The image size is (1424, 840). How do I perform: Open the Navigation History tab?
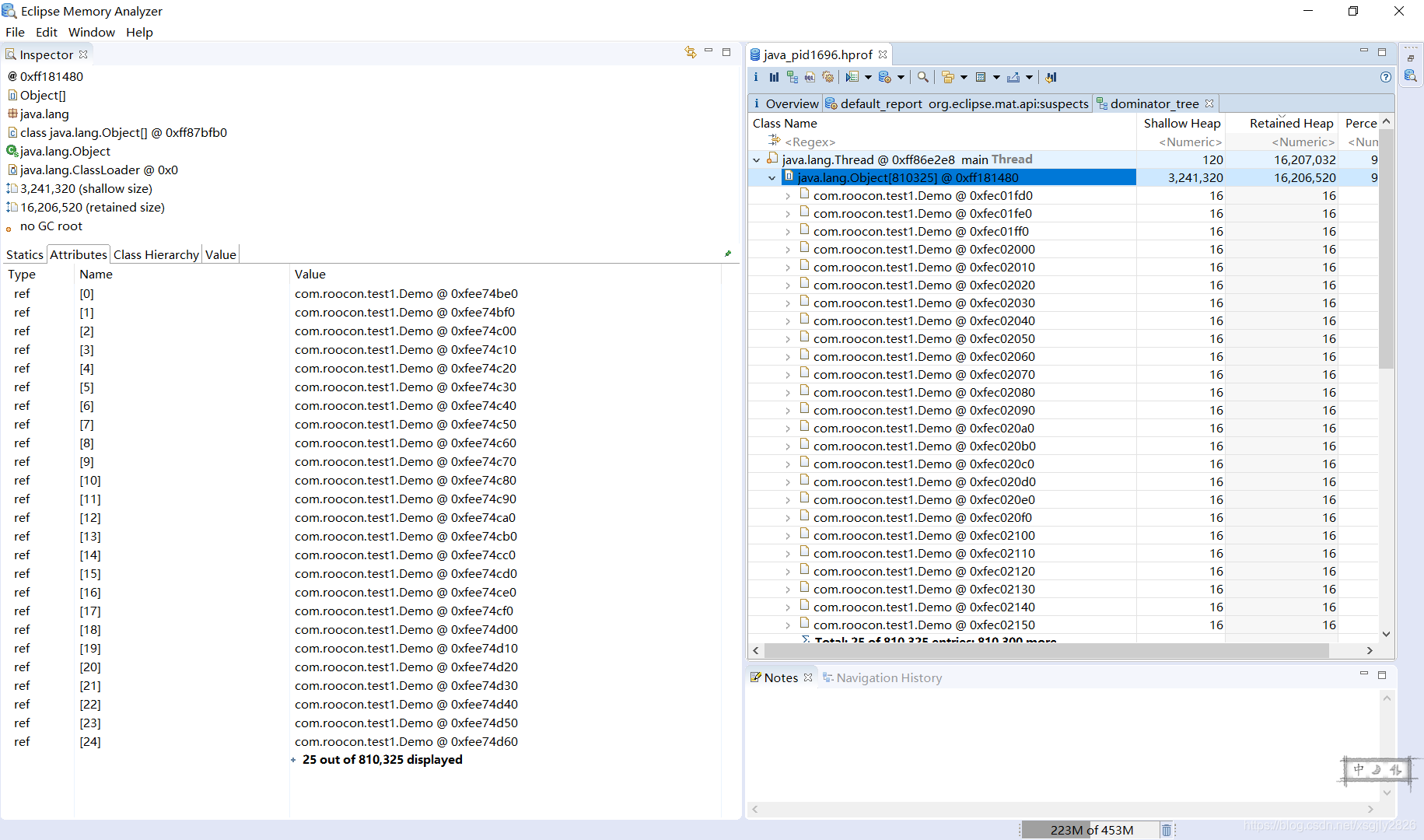[882, 677]
